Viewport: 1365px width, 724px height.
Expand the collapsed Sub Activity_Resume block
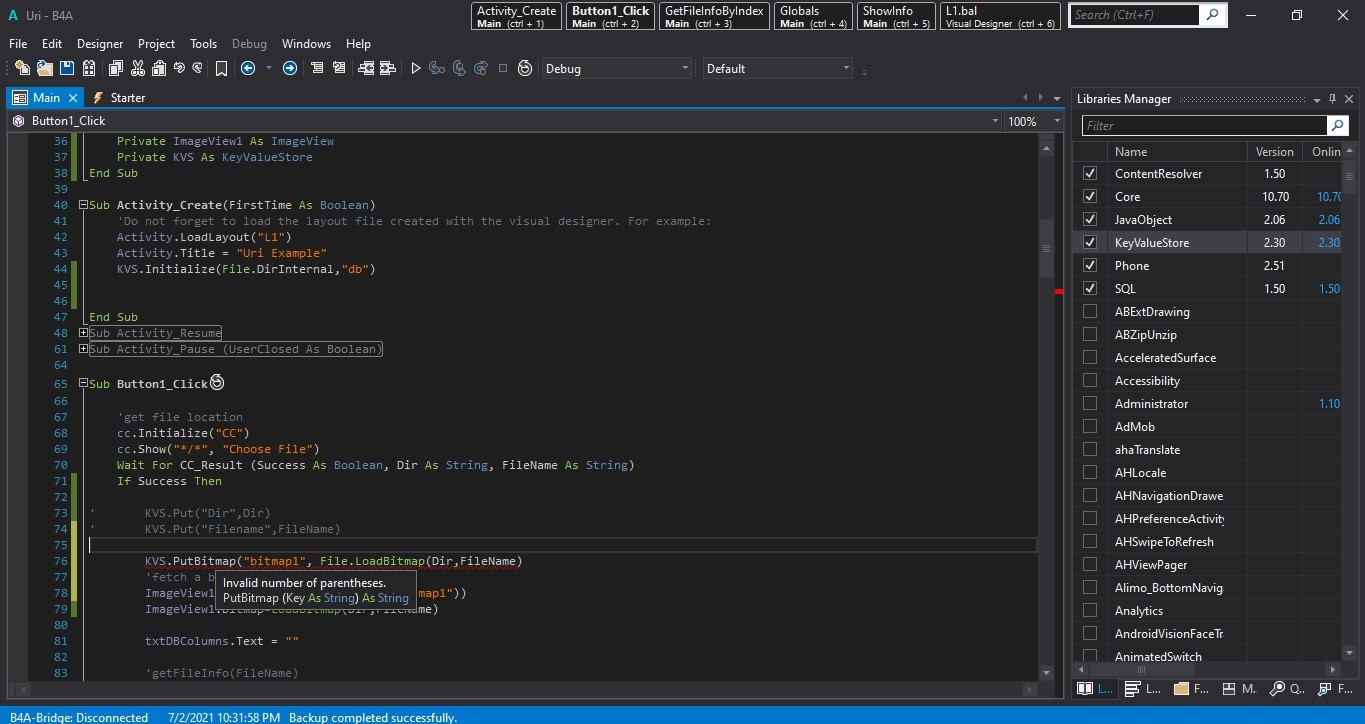(84, 333)
